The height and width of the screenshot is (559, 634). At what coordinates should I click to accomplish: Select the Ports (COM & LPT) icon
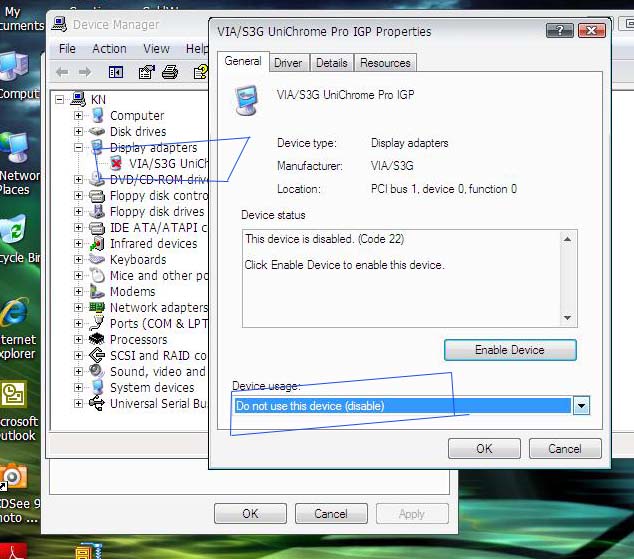click(97, 323)
